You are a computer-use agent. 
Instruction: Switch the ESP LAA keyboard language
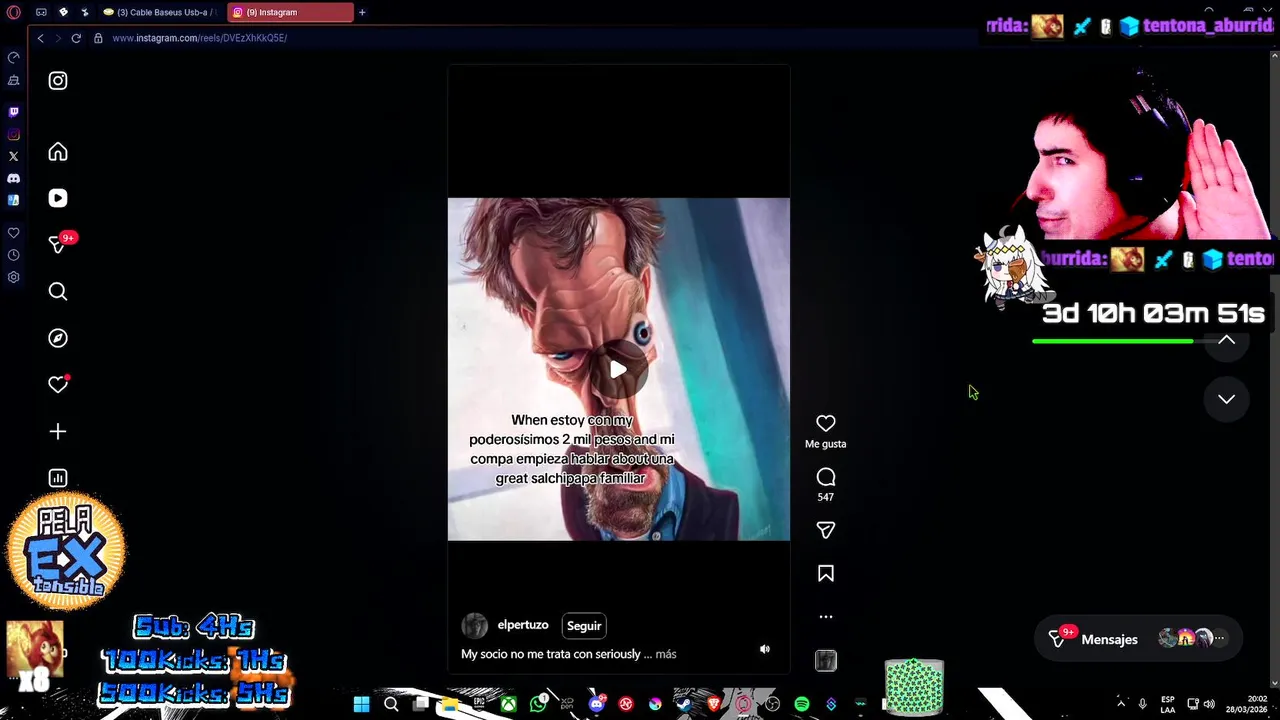[x=1167, y=704]
